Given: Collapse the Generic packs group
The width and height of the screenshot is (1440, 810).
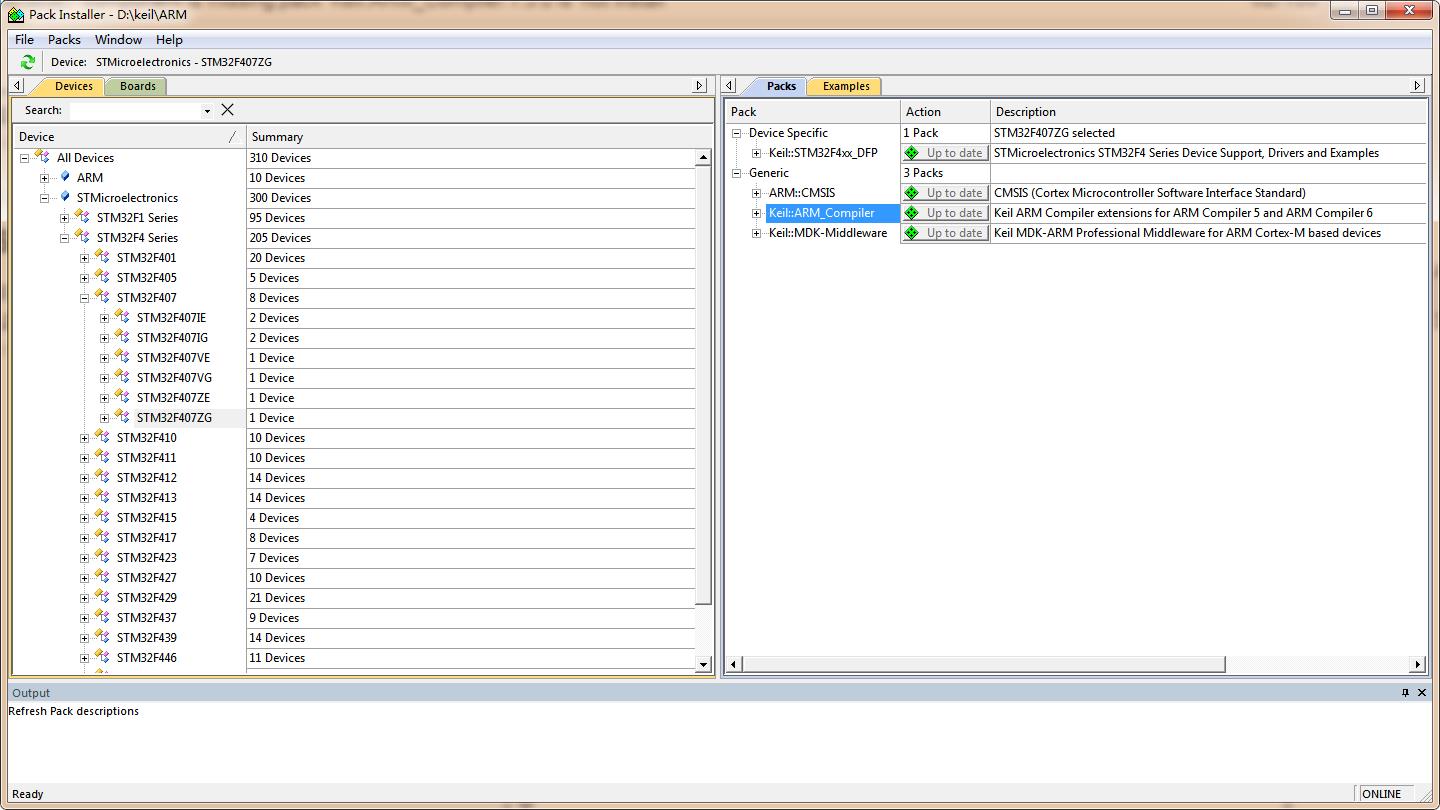Looking at the screenshot, I should (736, 173).
